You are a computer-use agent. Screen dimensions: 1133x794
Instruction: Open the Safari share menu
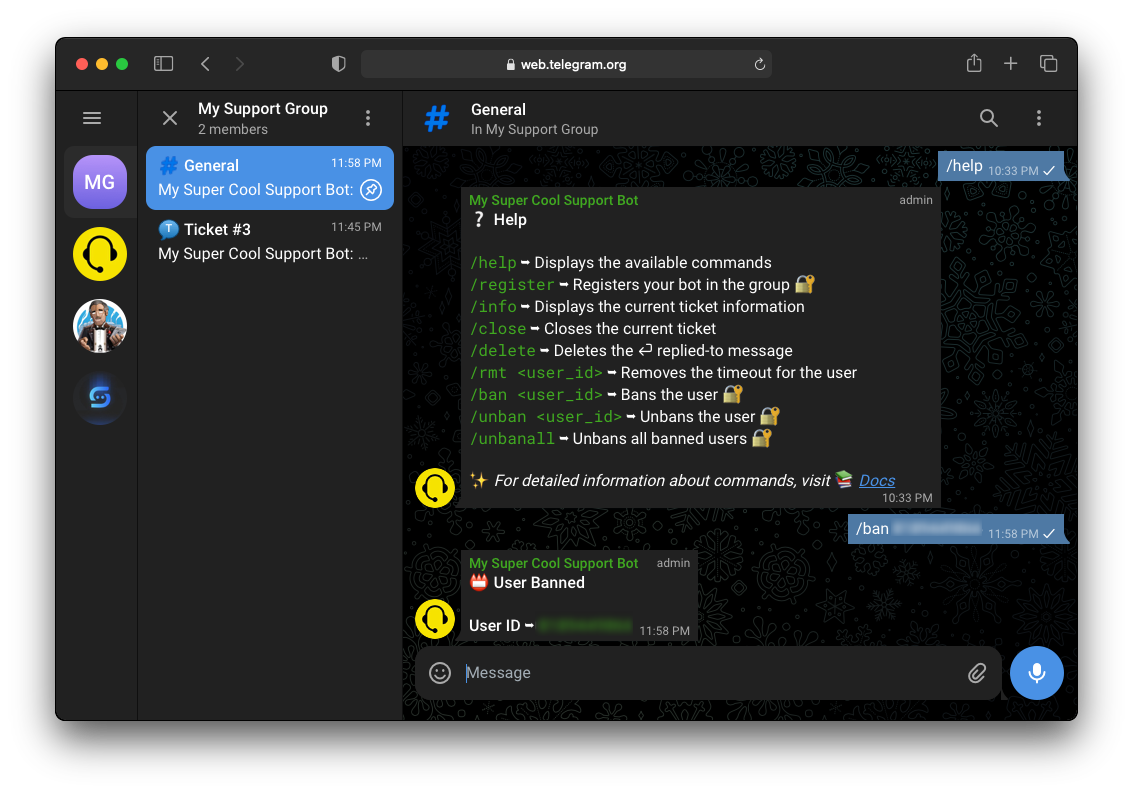pos(974,63)
